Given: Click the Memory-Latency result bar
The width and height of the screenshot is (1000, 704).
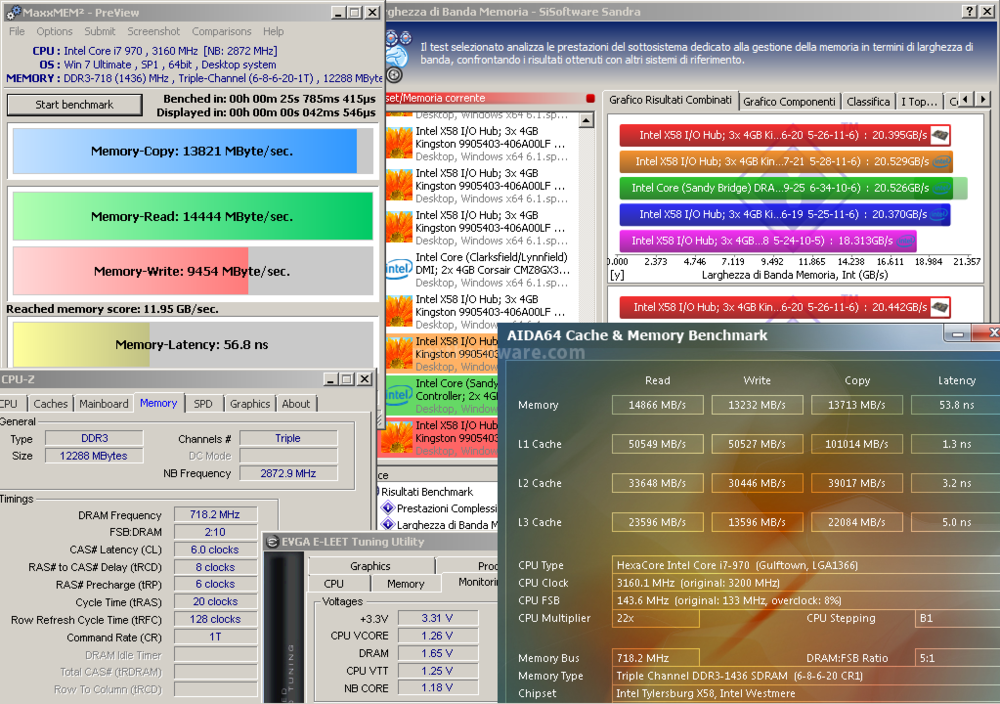Looking at the screenshot, I should tap(193, 344).
